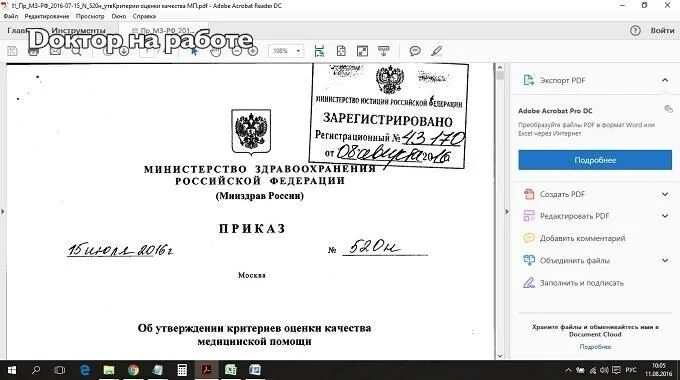Expand the left navigation pane arrow

3,211
